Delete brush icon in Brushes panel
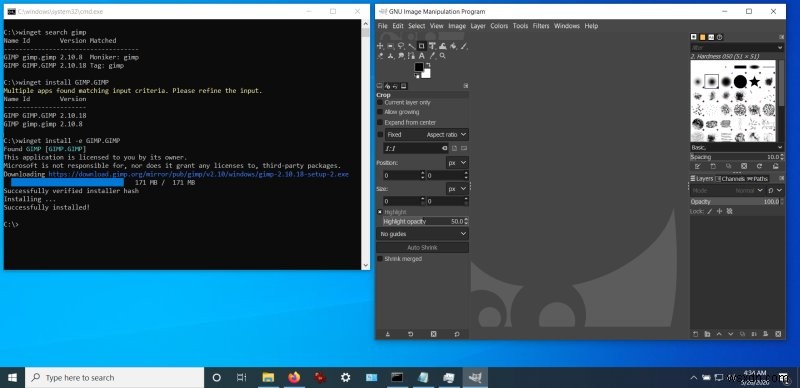This screenshot has height=388, width=800. 744,166
